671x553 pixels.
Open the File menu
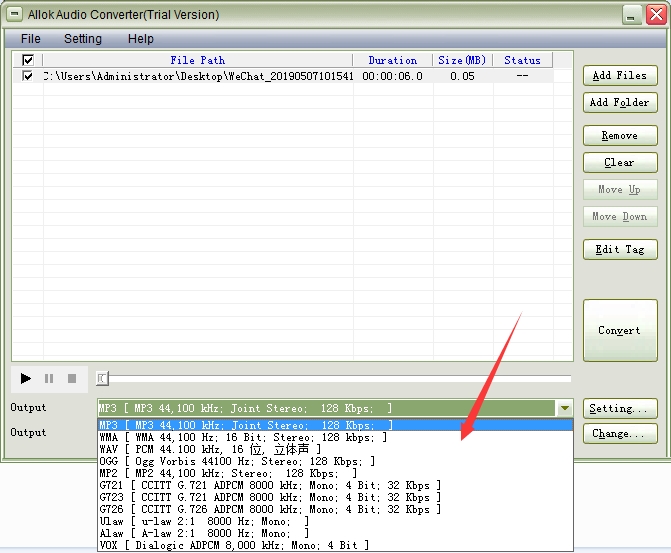31,39
